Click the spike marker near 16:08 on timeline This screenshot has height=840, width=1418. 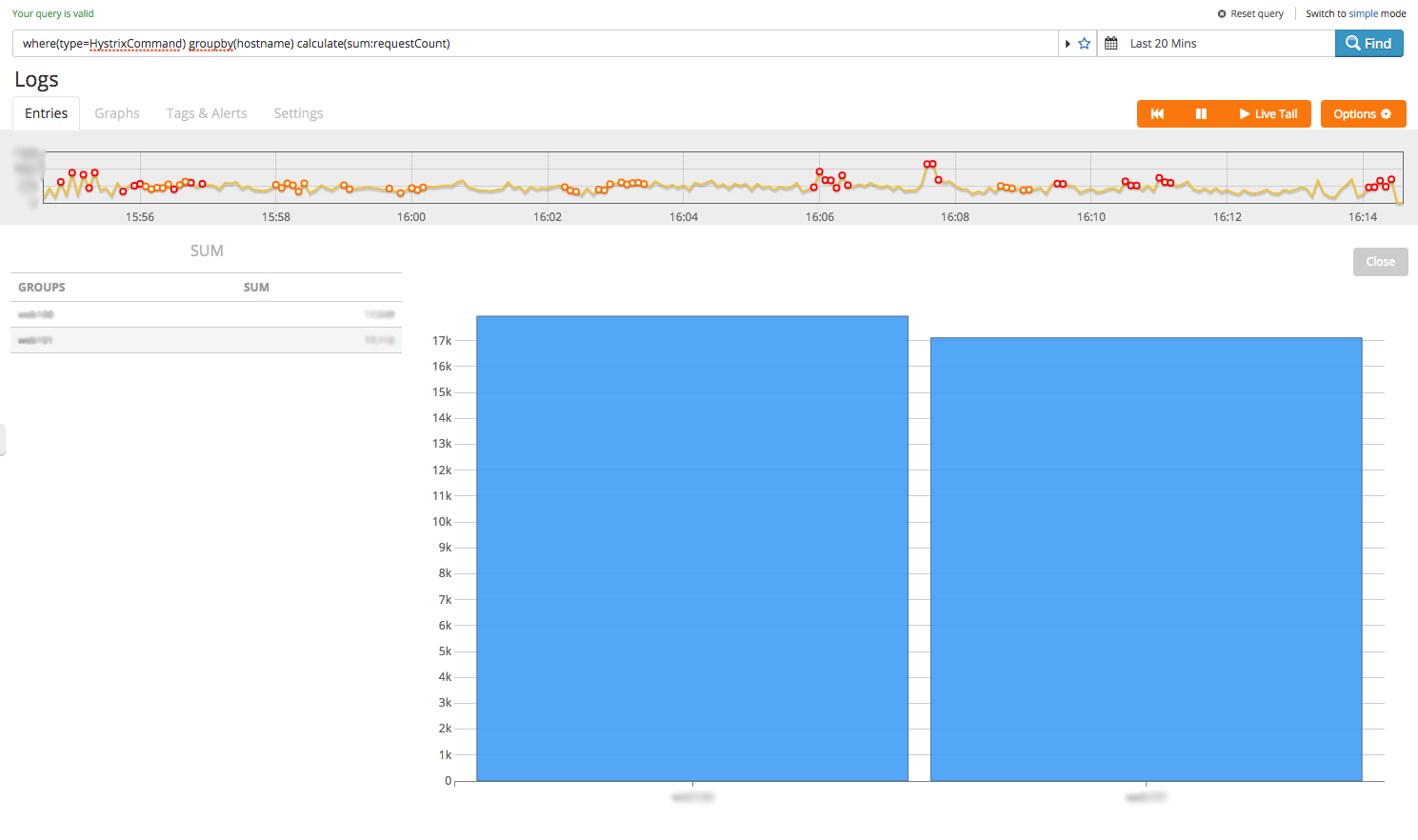pyautogui.click(x=929, y=165)
